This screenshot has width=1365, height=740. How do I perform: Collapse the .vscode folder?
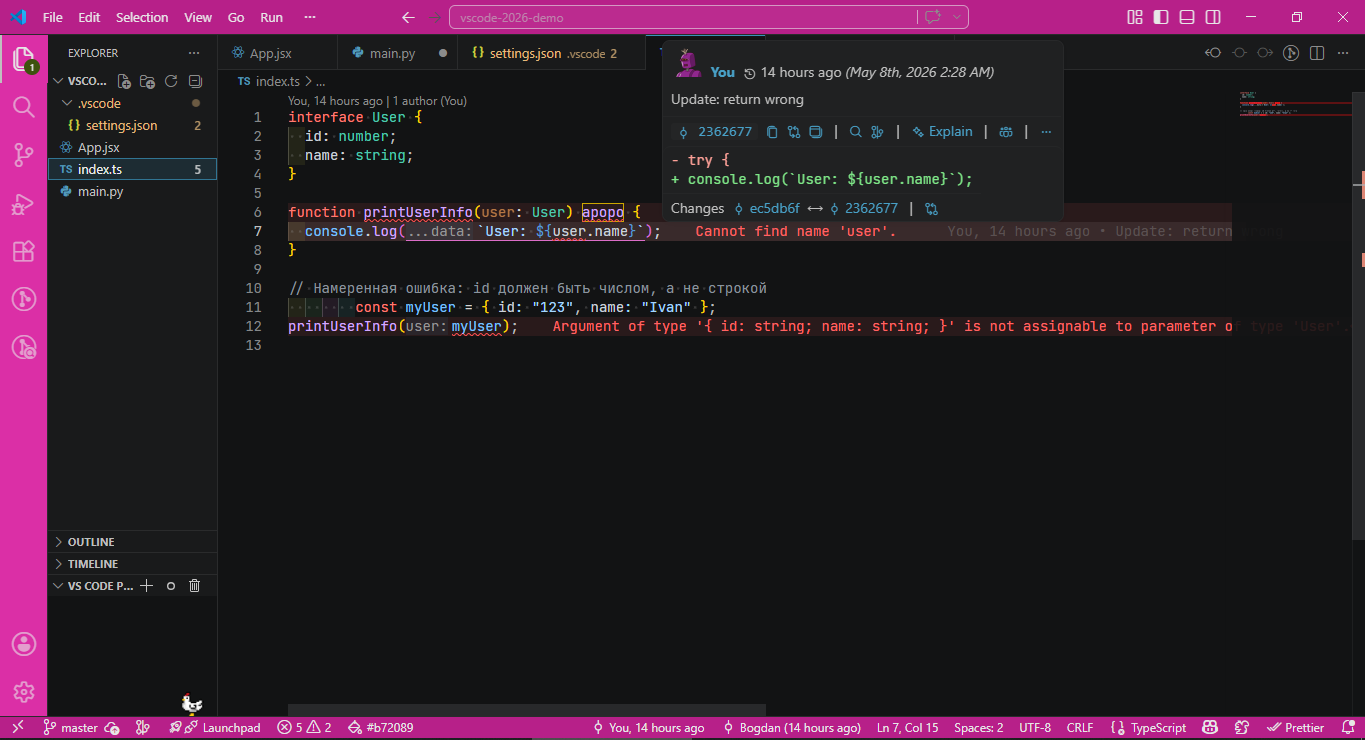click(132, 103)
